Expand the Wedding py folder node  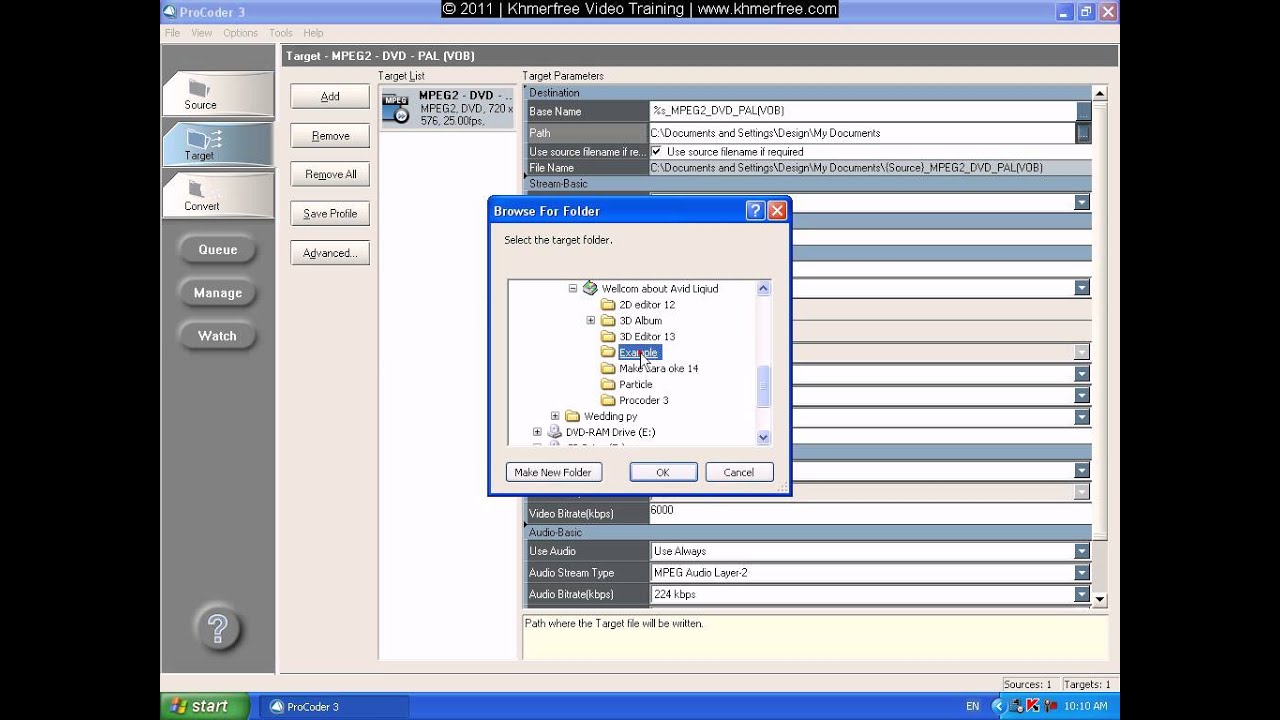click(555, 416)
